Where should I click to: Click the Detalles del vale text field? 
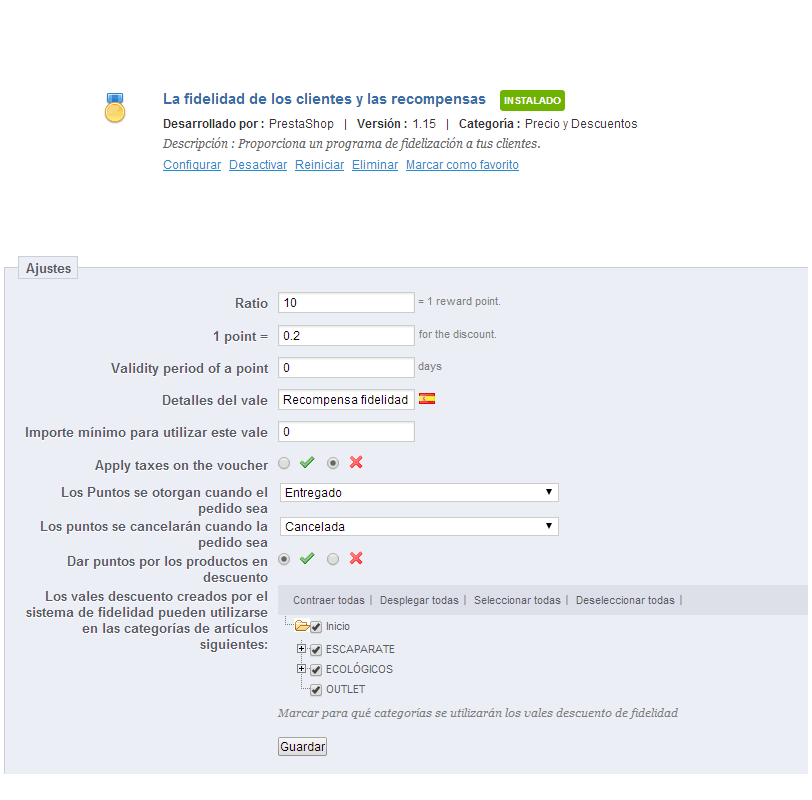pyautogui.click(x=346, y=400)
